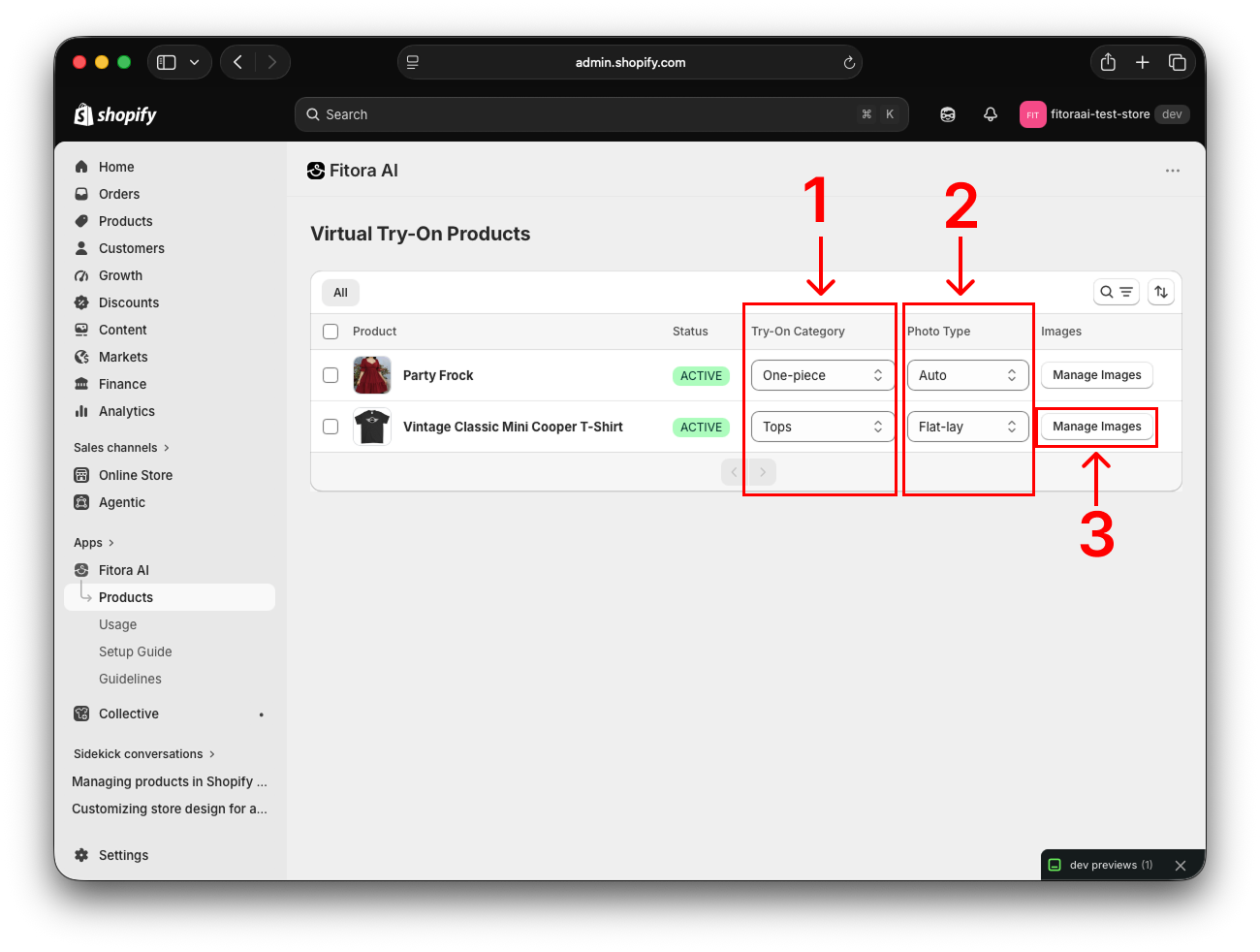Click the Analytics bar chart icon
Image resolution: width=1260 pixels, height=952 pixels.
(x=81, y=411)
